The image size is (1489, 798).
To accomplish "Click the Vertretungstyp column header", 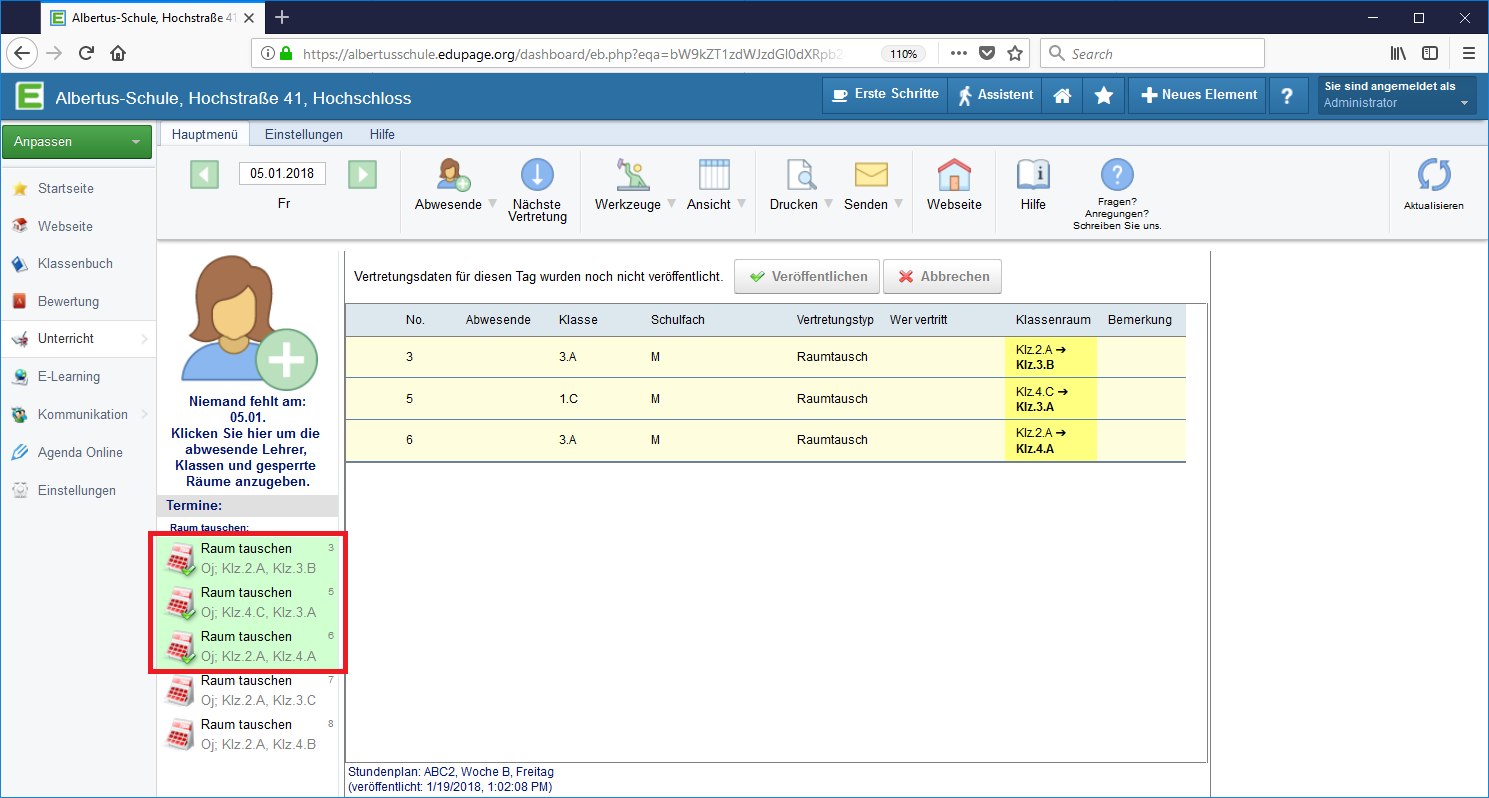I will pos(835,320).
